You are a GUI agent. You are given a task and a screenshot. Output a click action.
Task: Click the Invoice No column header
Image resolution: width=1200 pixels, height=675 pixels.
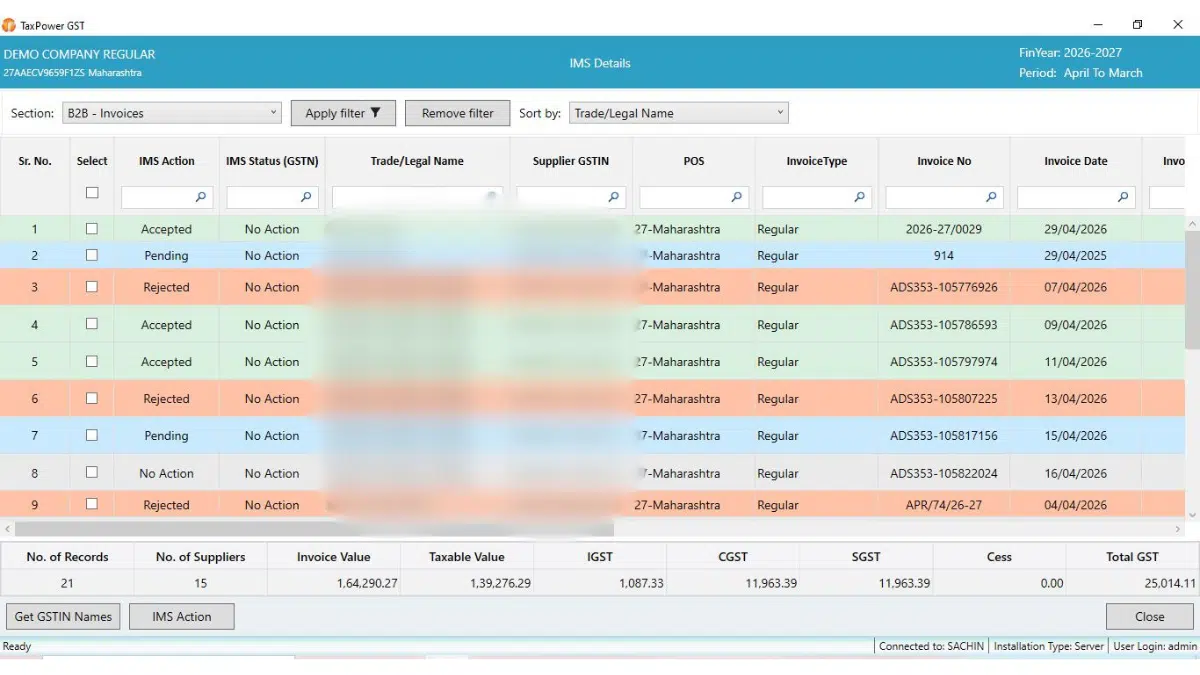click(944, 161)
